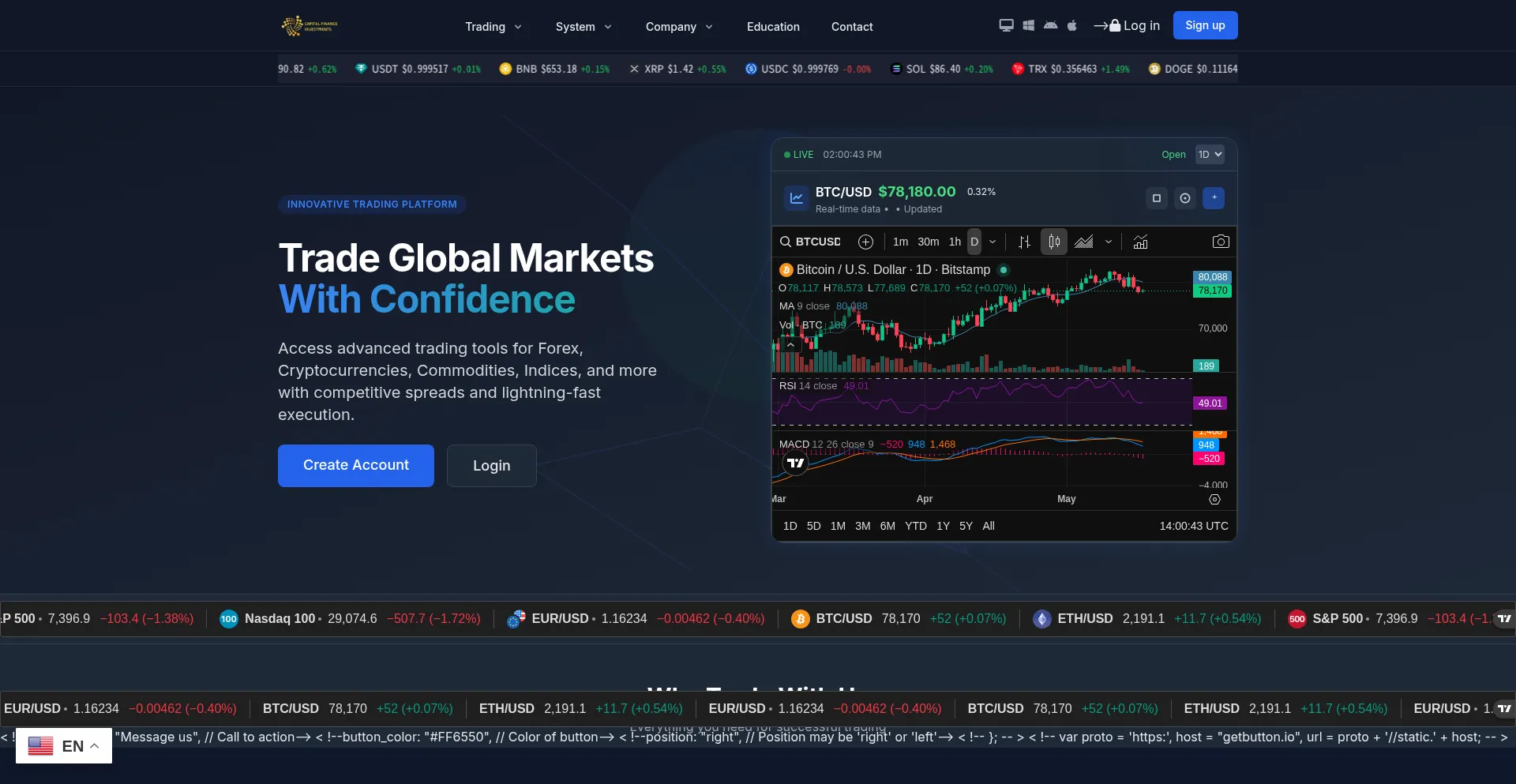
Task: Click the Create Account button
Action: (356, 465)
